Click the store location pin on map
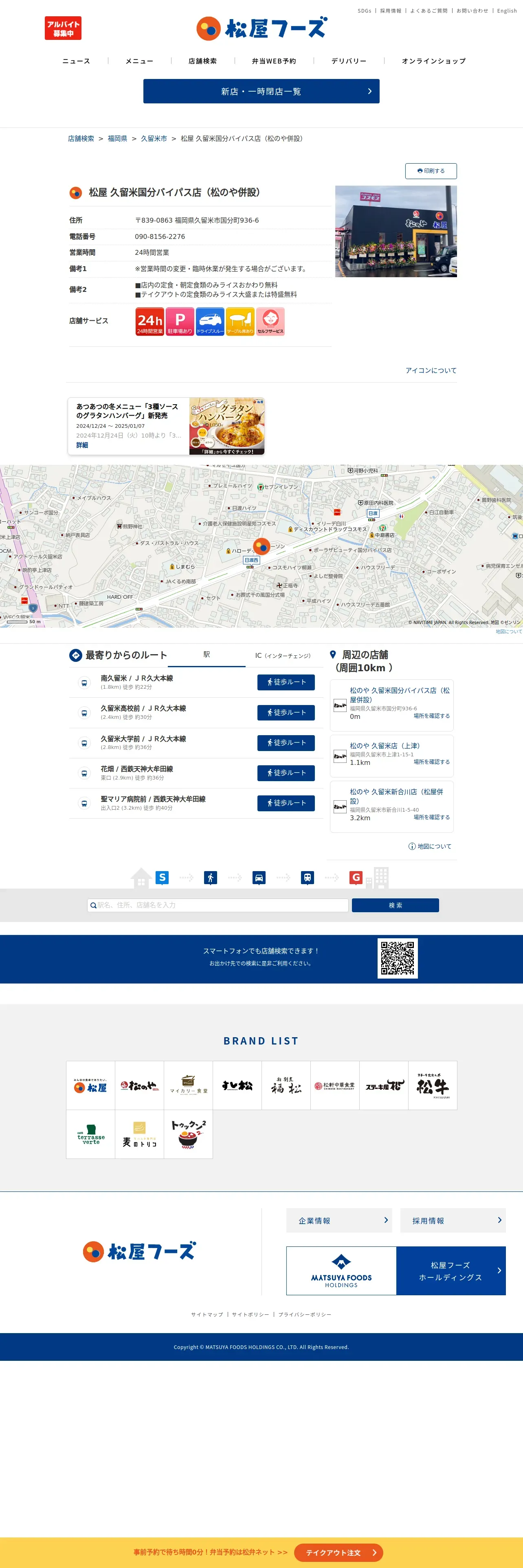The image size is (523, 1568). [x=261, y=546]
